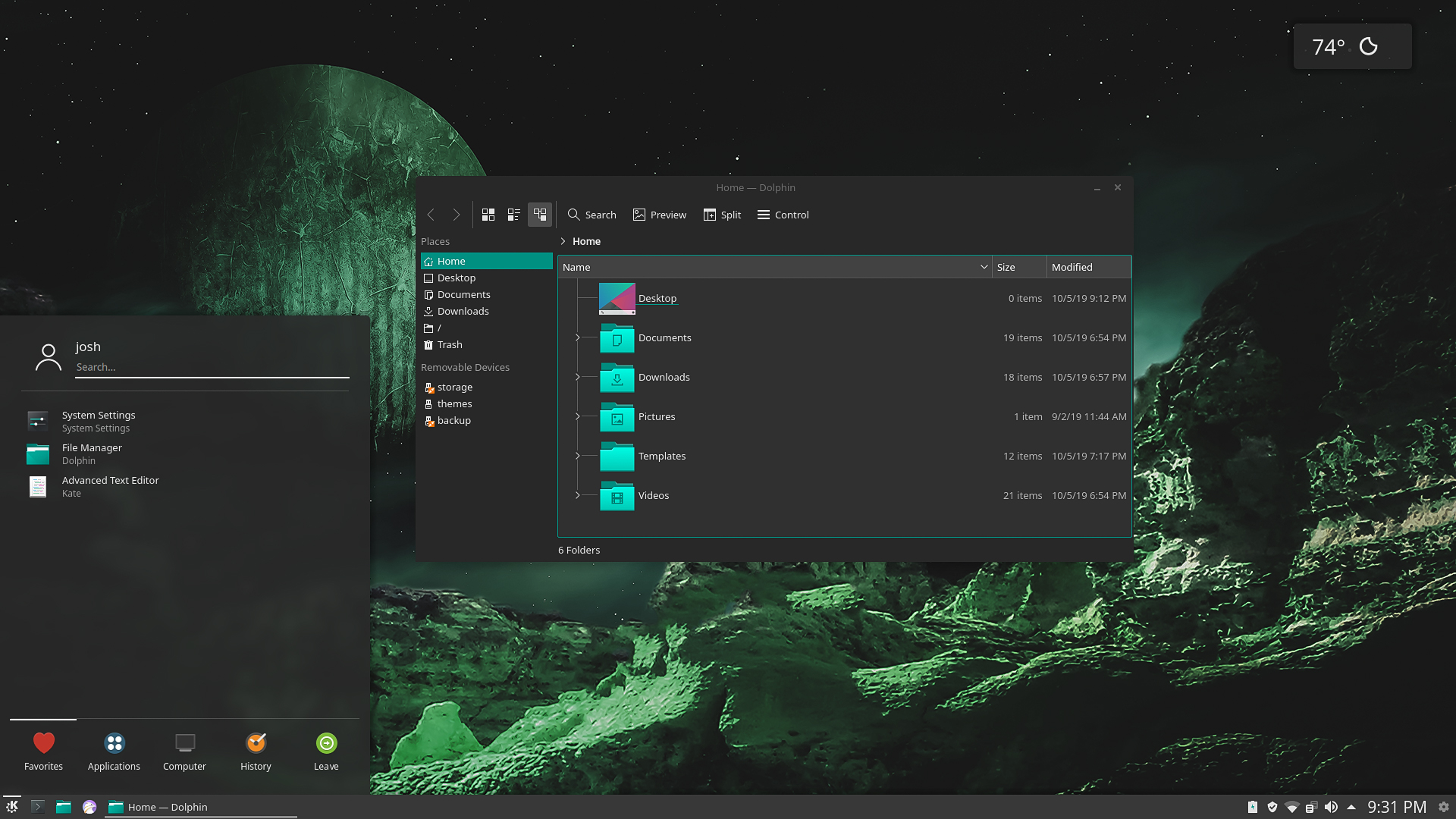Select Home in the Places panel
Viewport: 1456px width, 819px height.
coord(487,261)
